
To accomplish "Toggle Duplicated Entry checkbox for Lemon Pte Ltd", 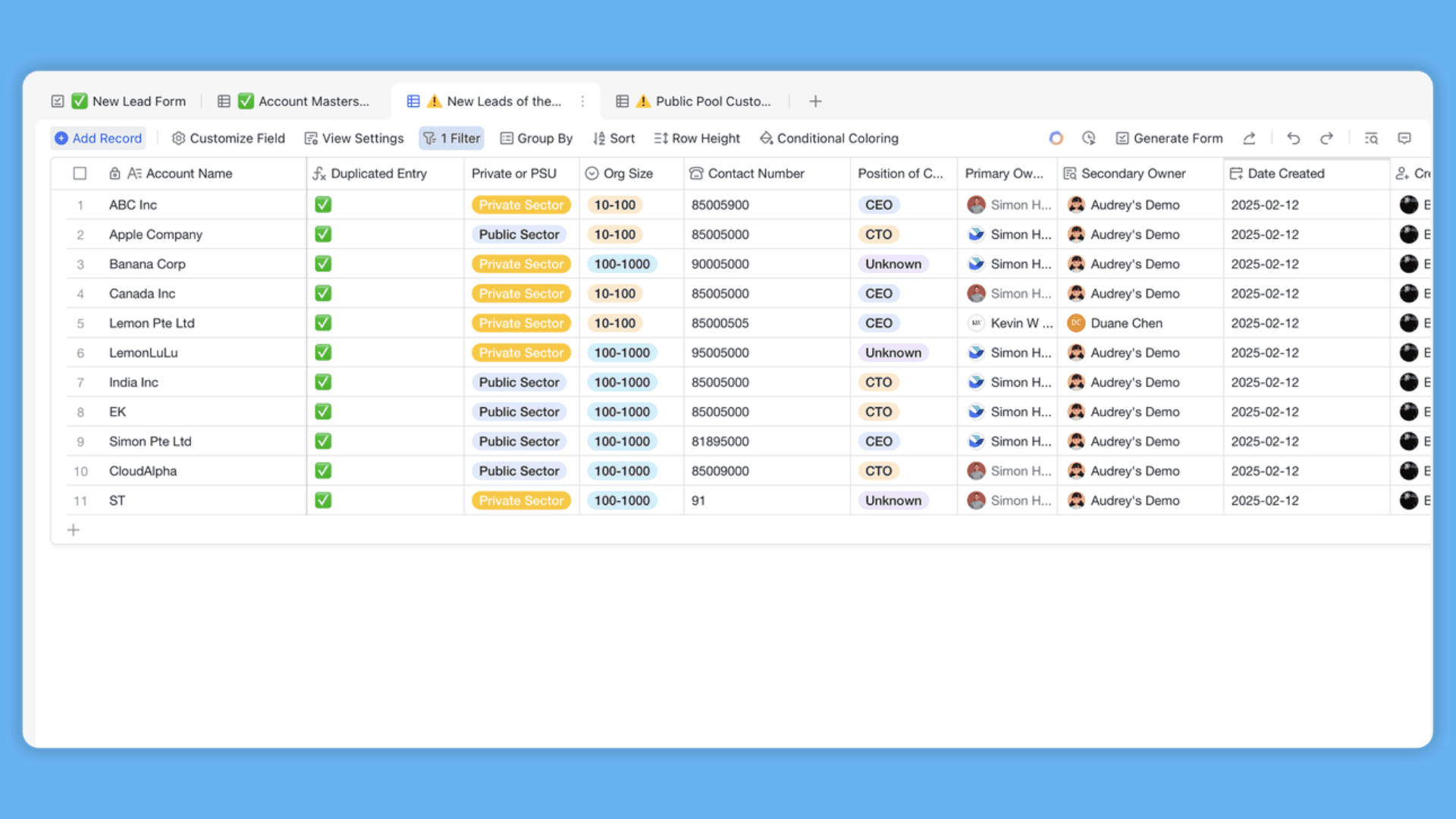I will click(323, 323).
